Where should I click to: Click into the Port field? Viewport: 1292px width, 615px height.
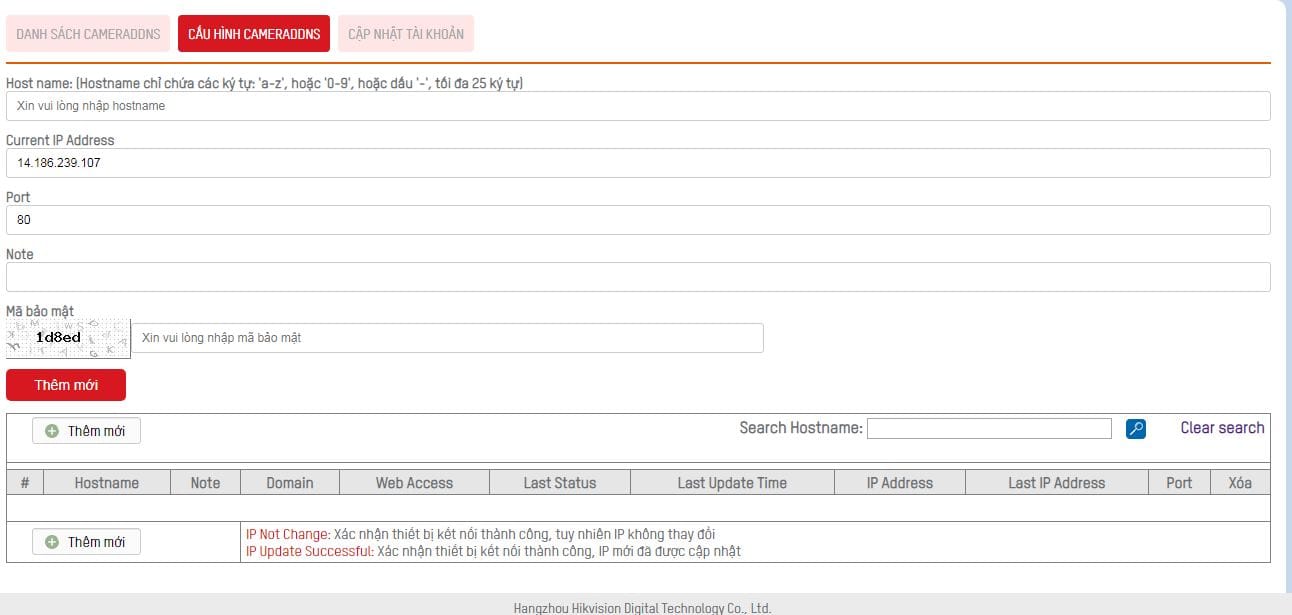point(638,220)
